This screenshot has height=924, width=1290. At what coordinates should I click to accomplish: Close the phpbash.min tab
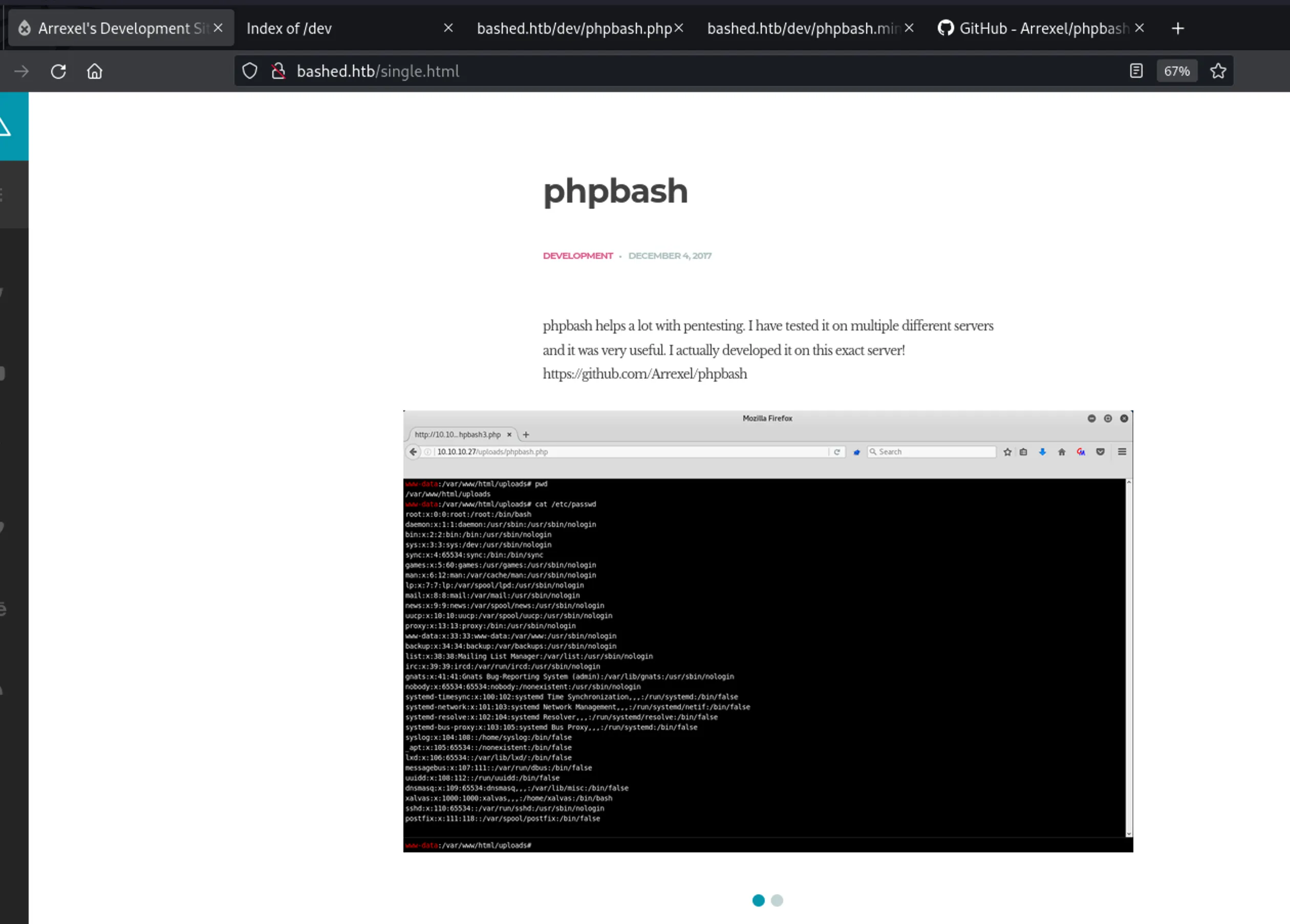pyautogui.click(x=909, y=28)
